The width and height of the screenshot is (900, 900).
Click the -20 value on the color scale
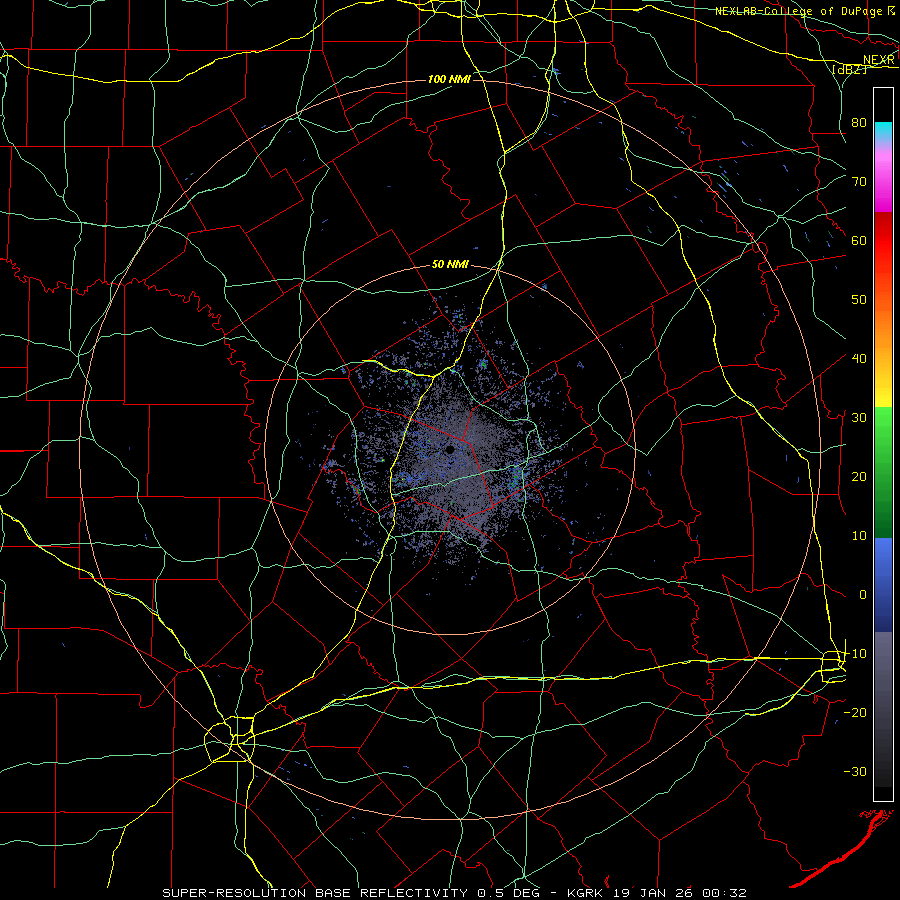click(855, 712)
